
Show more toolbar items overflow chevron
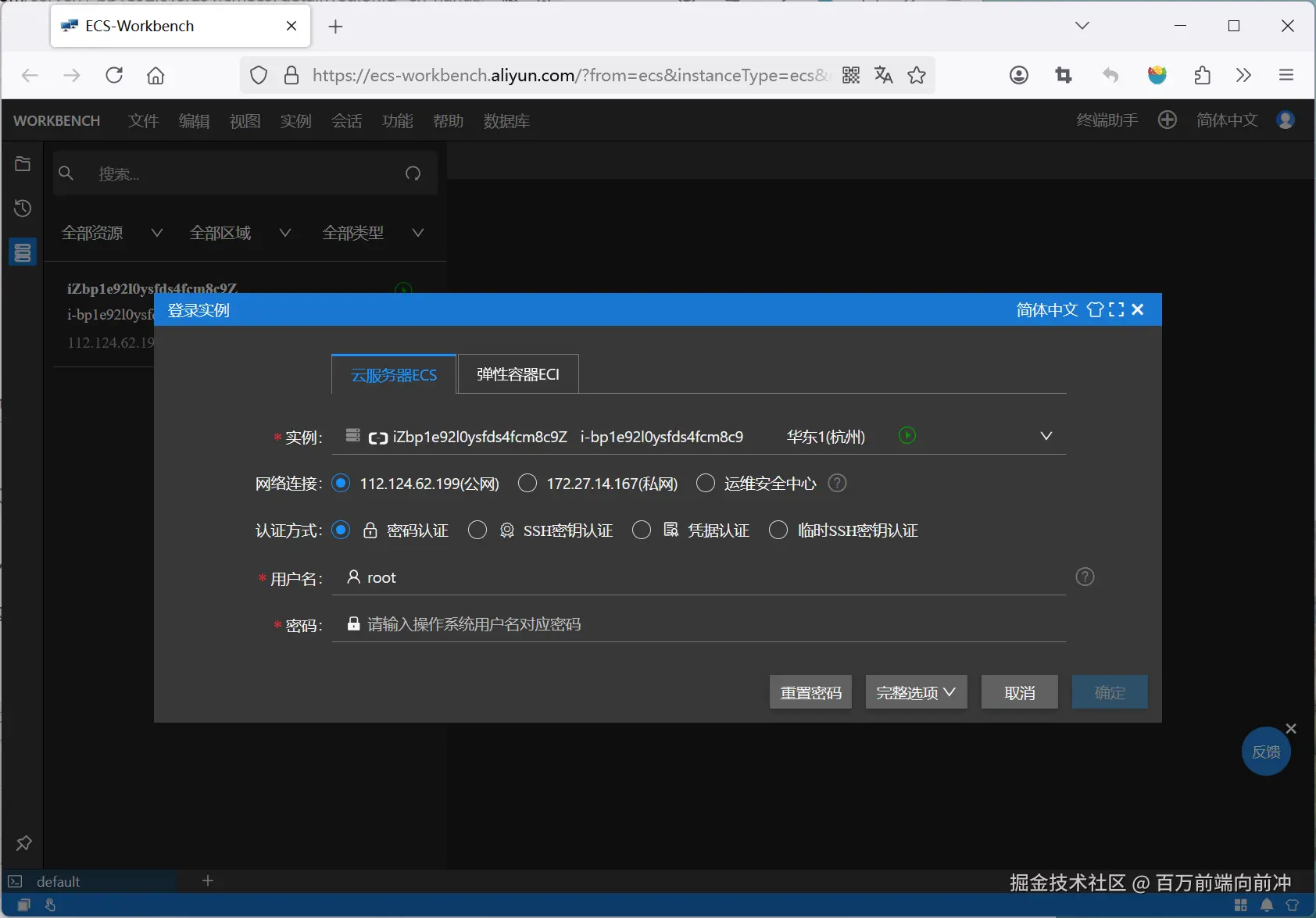1243,75
